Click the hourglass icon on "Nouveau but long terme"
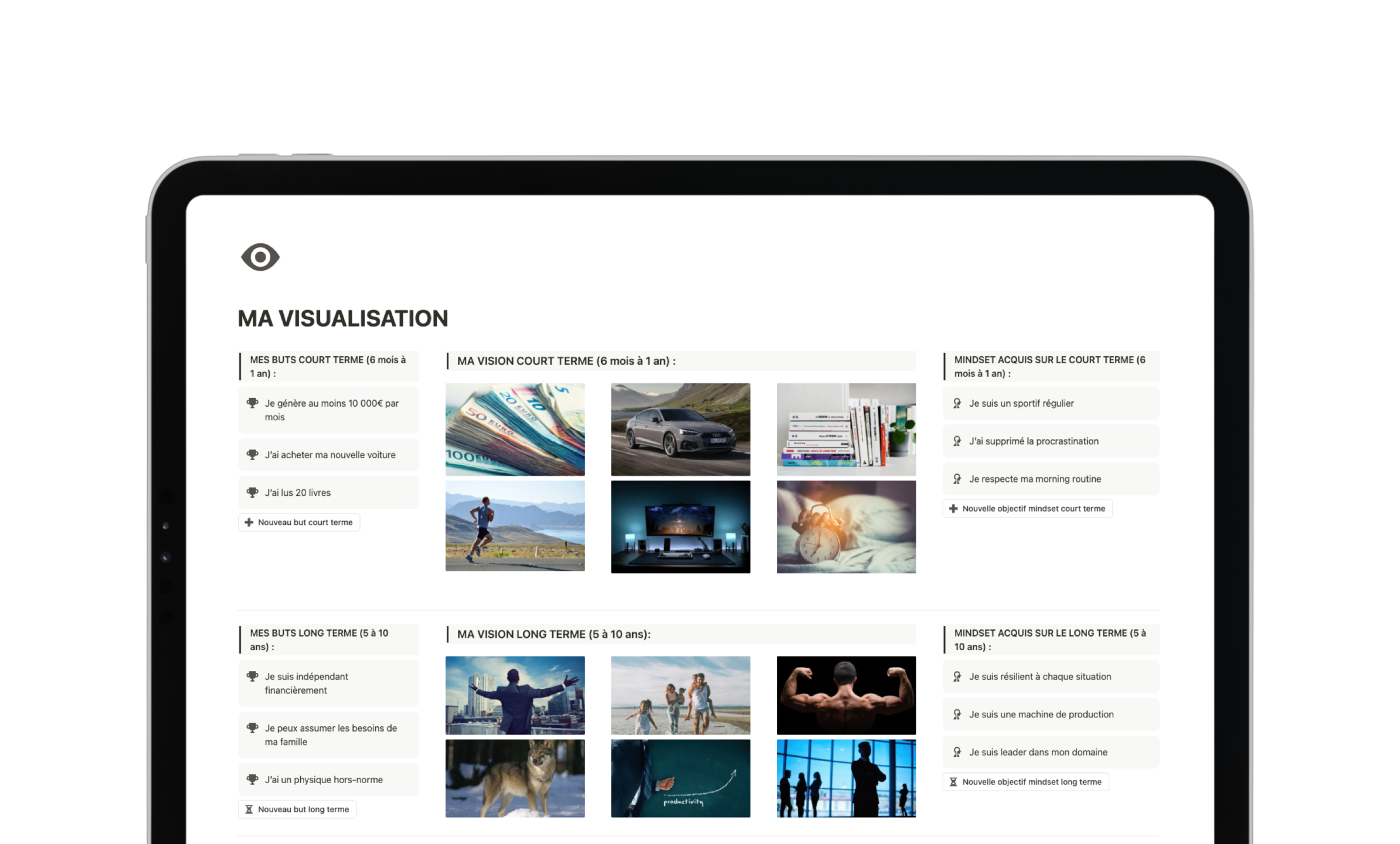This screenshot has height=844, width=1400. [x=250, y=809]
